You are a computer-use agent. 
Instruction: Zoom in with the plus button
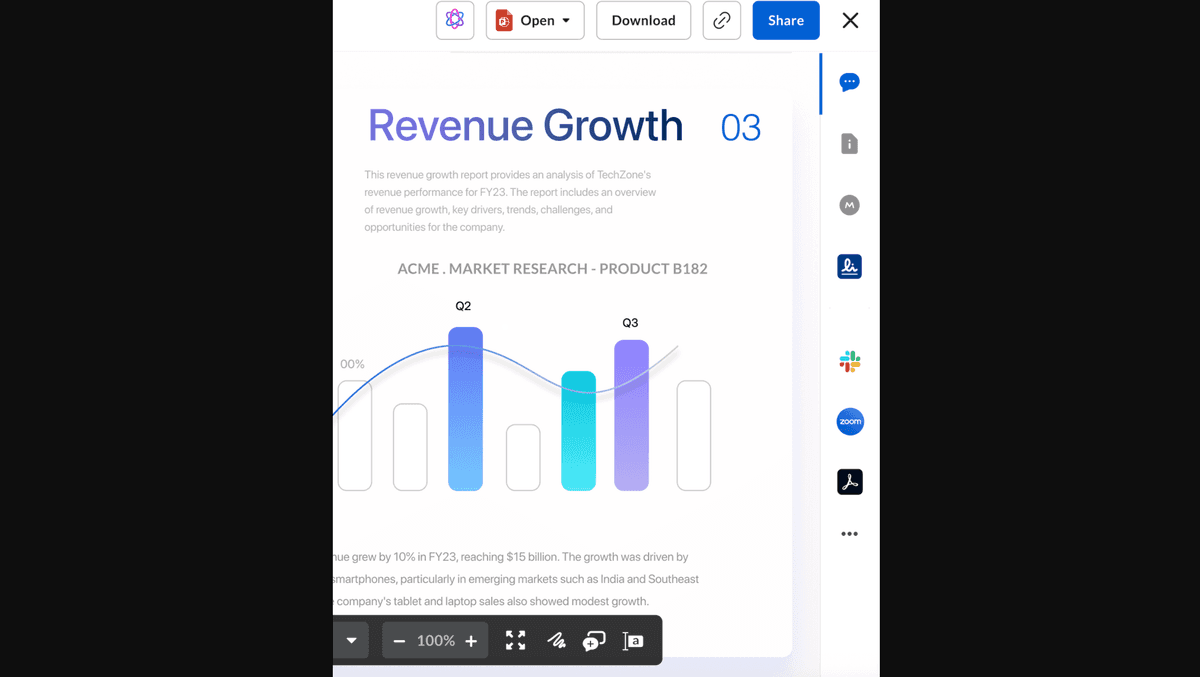[471, 641]
